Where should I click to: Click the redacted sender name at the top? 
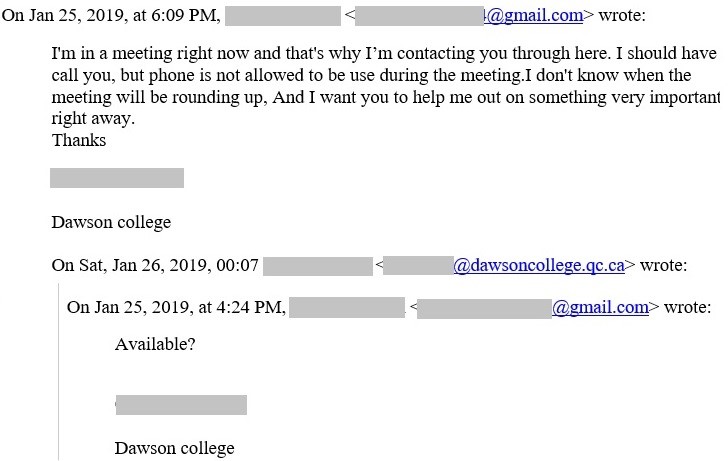click(x=283, y=16)
